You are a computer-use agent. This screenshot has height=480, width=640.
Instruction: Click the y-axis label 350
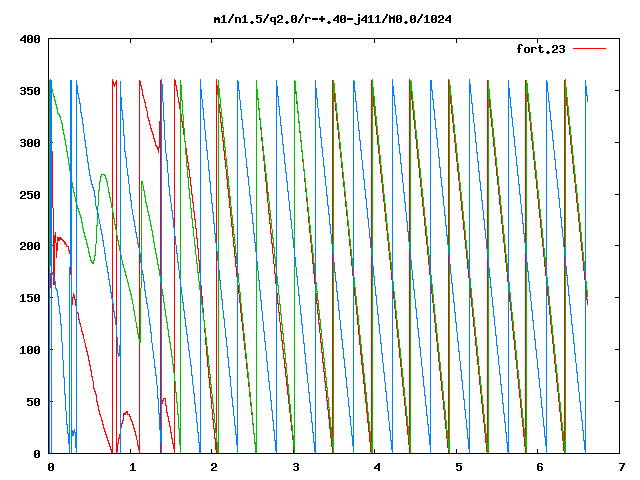click(30, 91)
